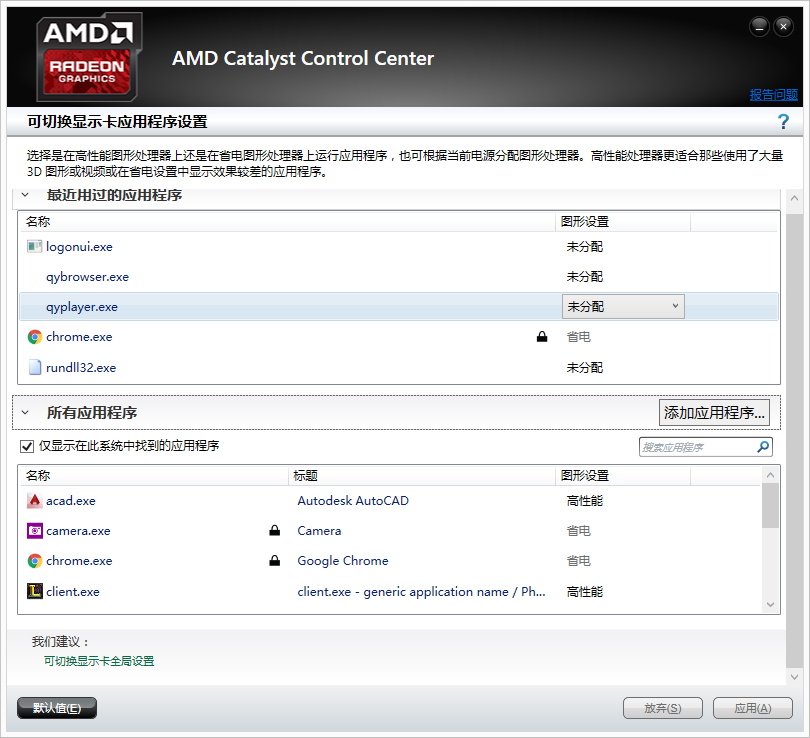
Task: Click the applications list scrollbar thumb
Action: click(770, 506)
